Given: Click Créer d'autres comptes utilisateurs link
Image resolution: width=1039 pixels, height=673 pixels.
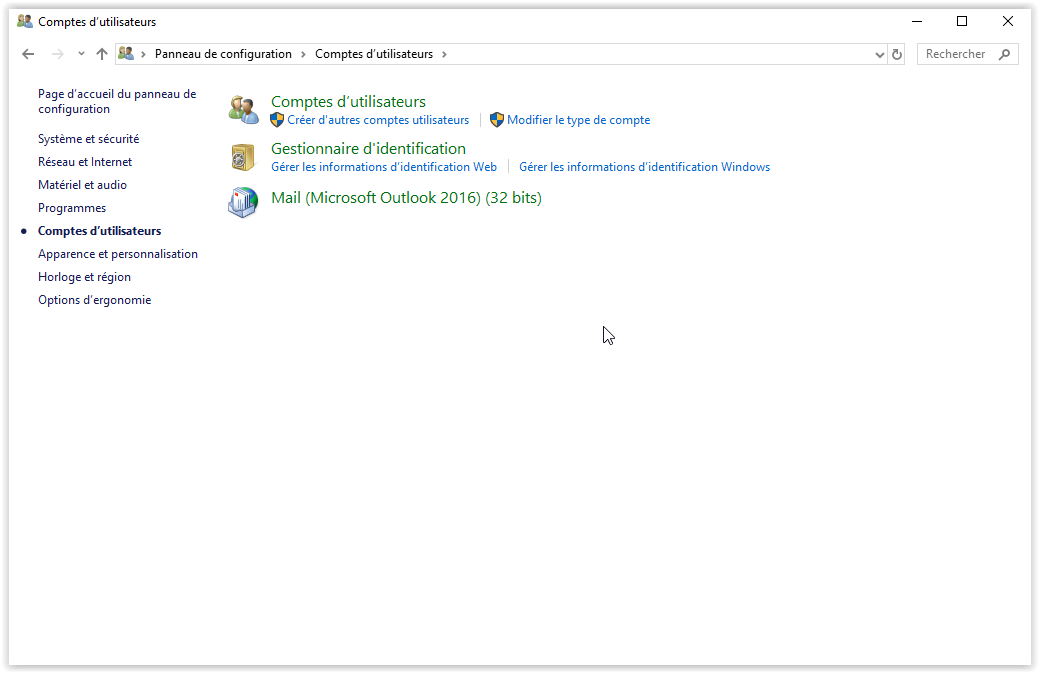Looking at the screenshot, I should [377, 120].
